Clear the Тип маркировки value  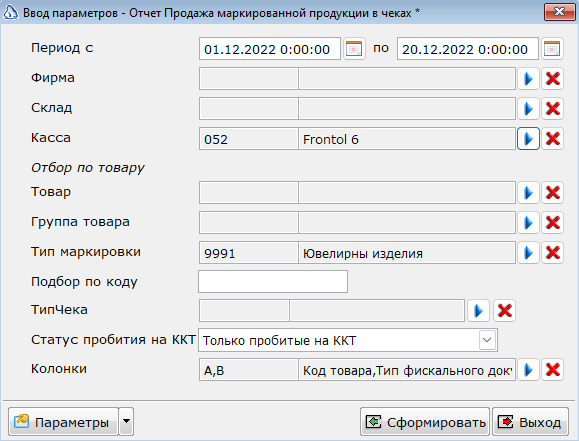point(552,253)
